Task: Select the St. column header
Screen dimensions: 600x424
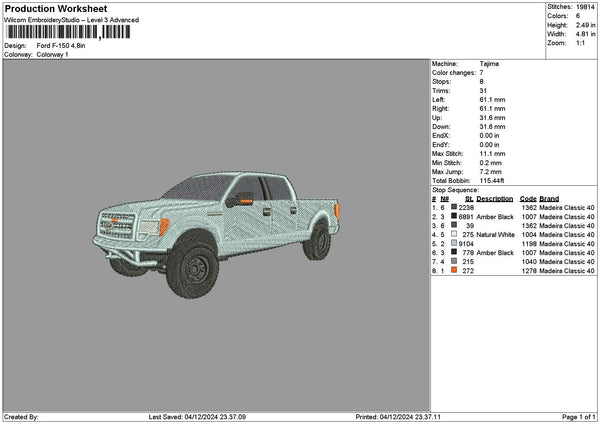Action: (x=469, y=199)
